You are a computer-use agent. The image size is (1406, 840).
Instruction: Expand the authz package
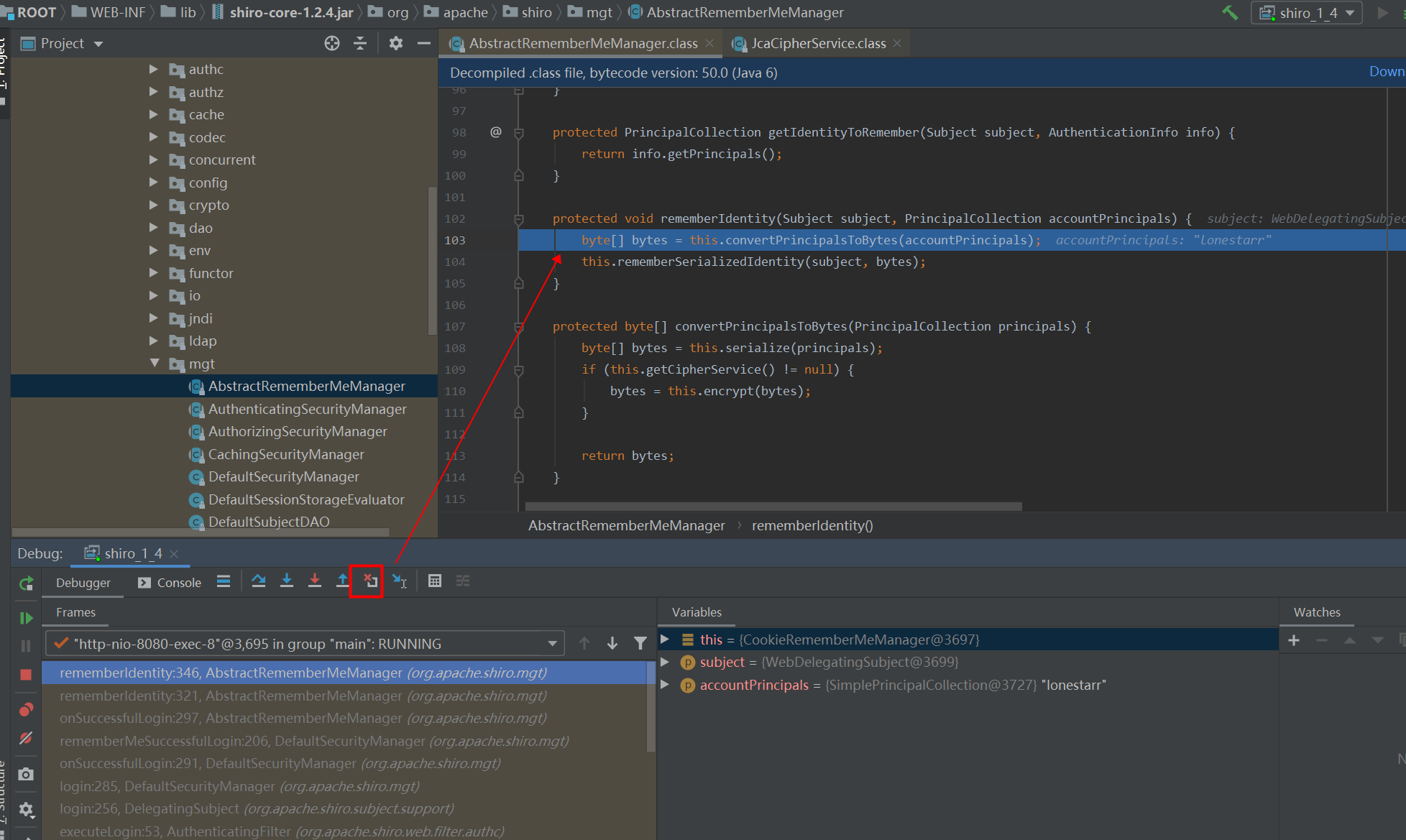153,92
